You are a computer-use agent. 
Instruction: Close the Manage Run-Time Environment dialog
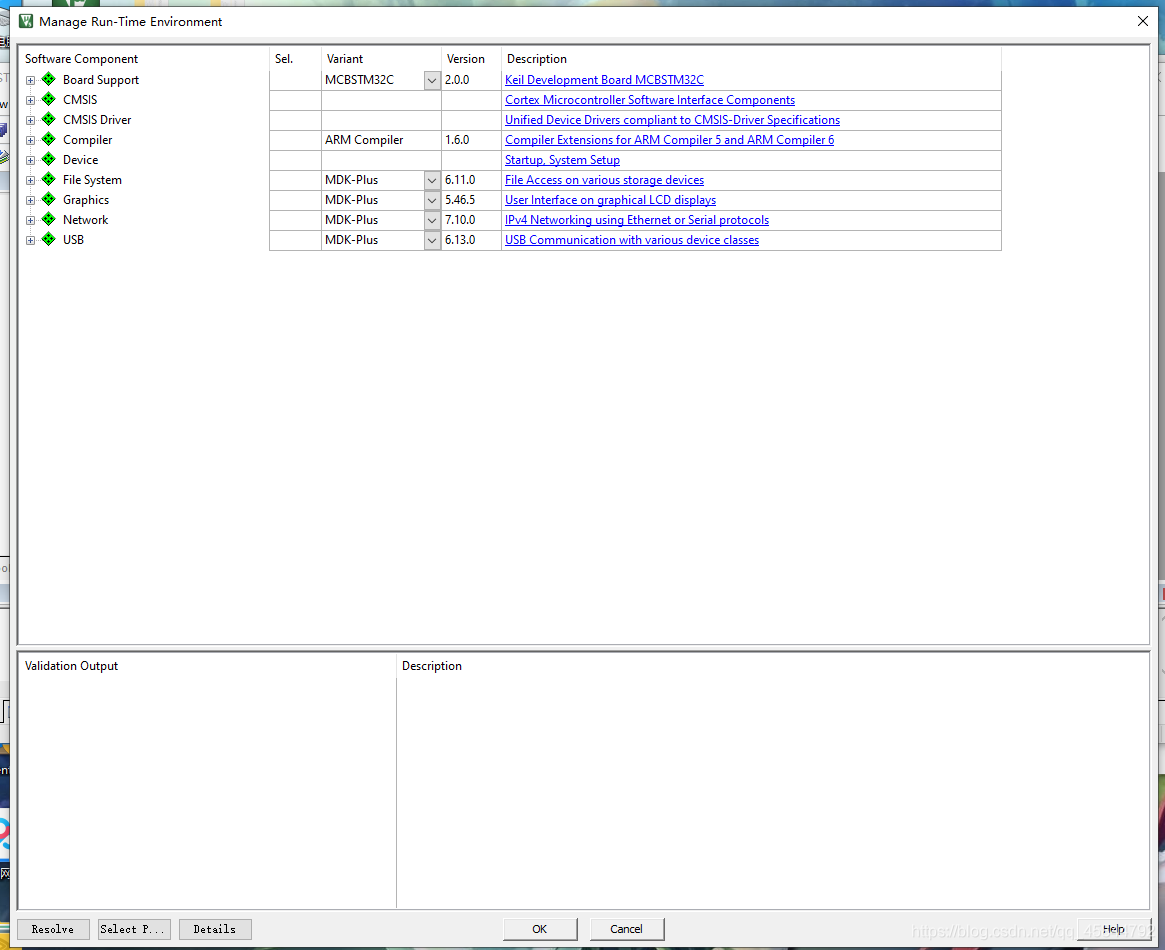(1143, 21)
